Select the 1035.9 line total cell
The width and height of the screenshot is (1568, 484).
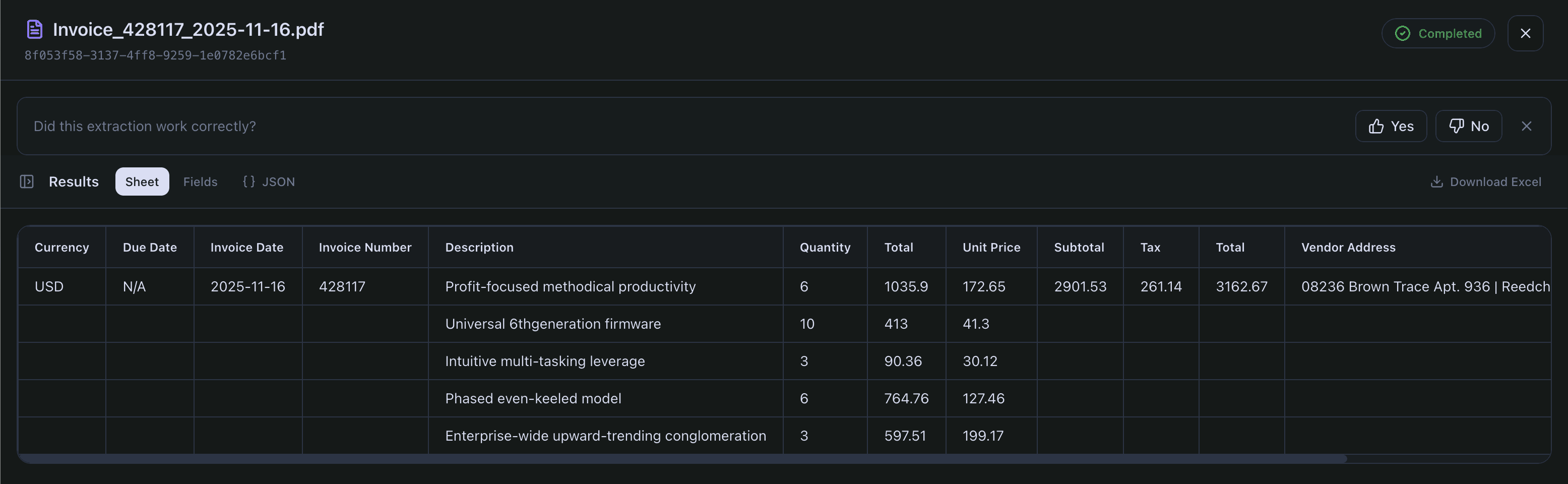906,286
